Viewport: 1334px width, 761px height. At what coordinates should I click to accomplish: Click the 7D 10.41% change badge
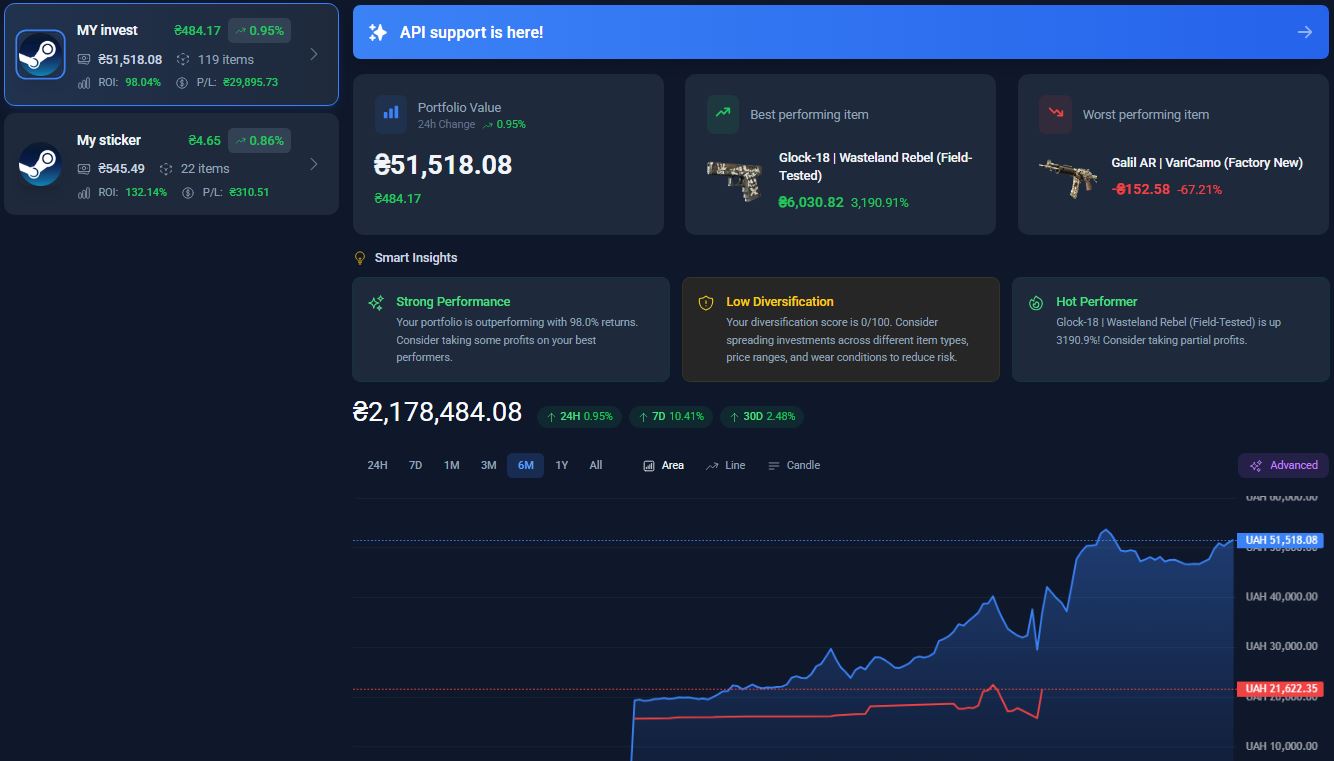coord(670,416)
